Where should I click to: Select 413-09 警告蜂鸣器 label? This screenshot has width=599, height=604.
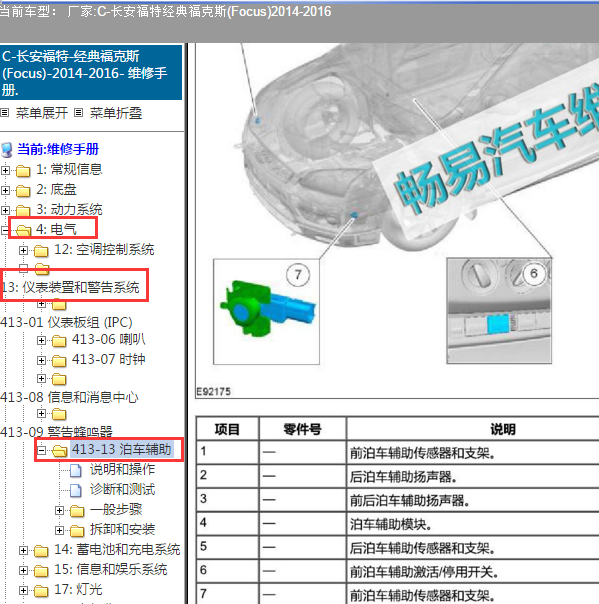pyautogui.click(x=57, y=432)
